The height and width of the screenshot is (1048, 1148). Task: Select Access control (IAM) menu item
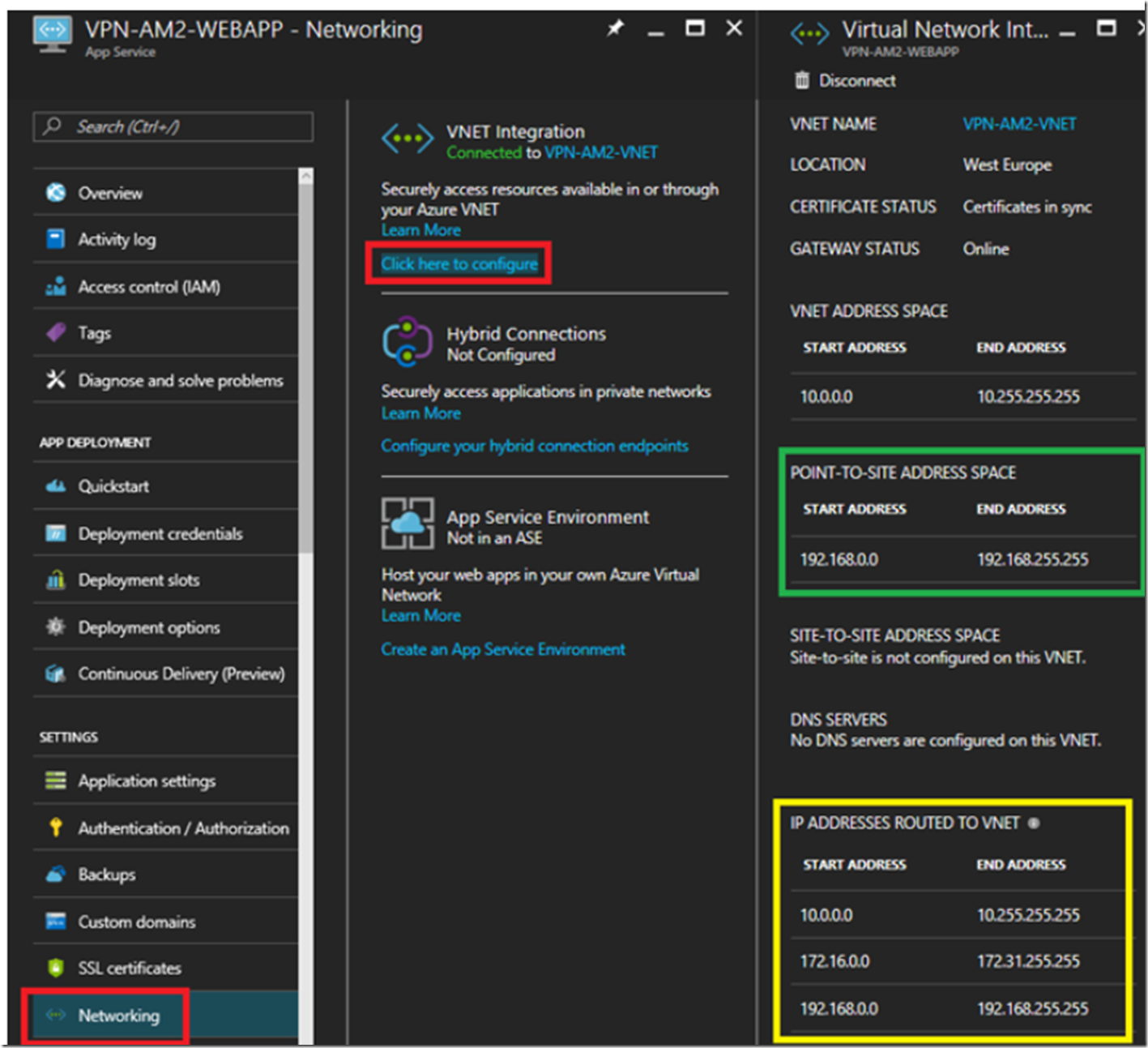165,286
